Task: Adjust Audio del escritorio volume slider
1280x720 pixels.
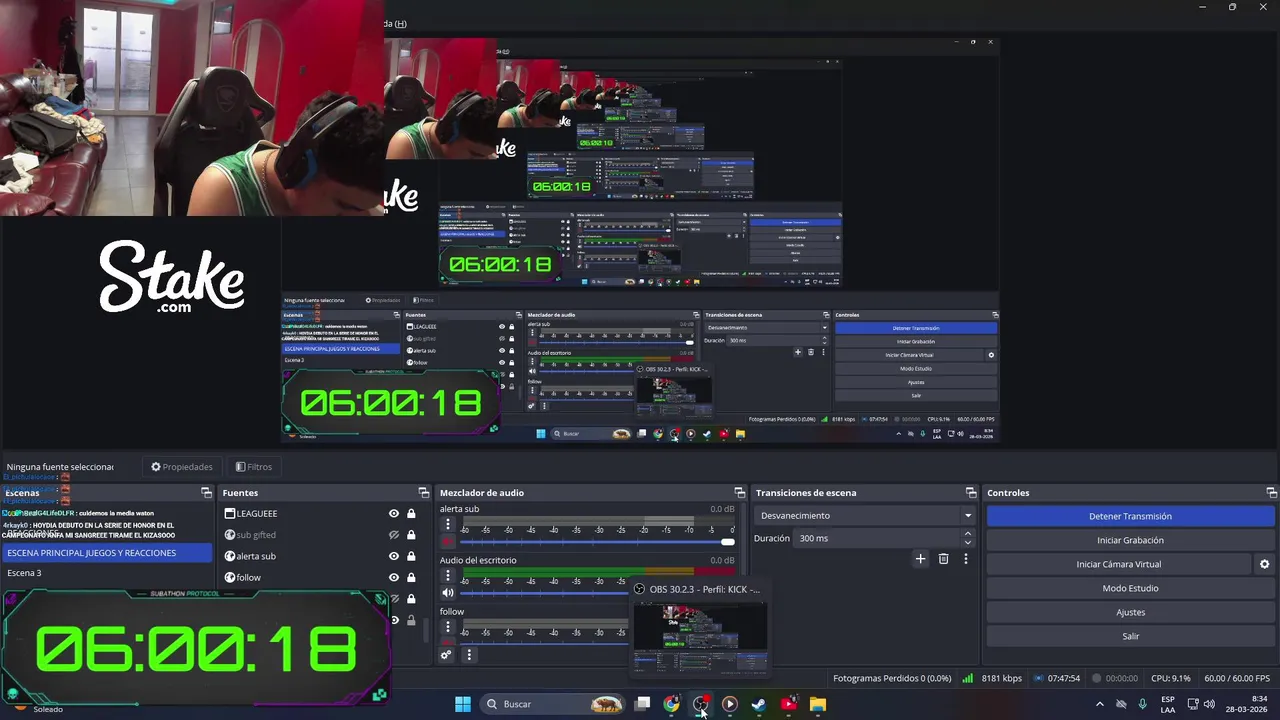Action: click(545, 593)
